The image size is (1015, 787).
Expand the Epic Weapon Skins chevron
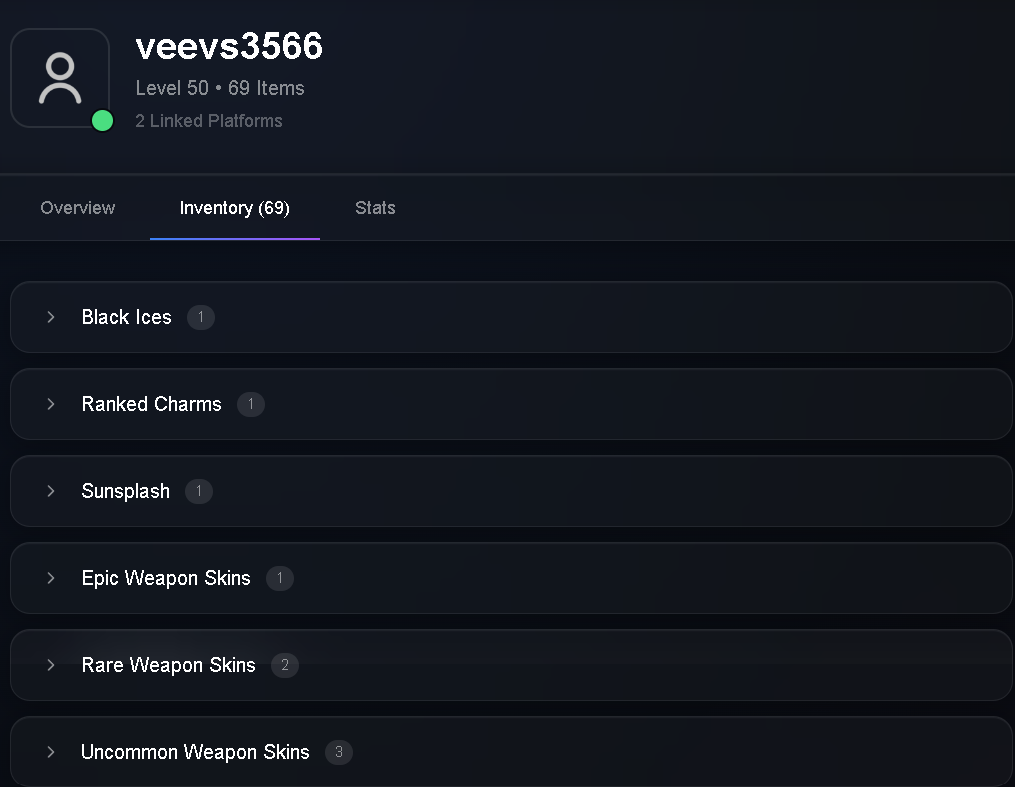[50, 578]
